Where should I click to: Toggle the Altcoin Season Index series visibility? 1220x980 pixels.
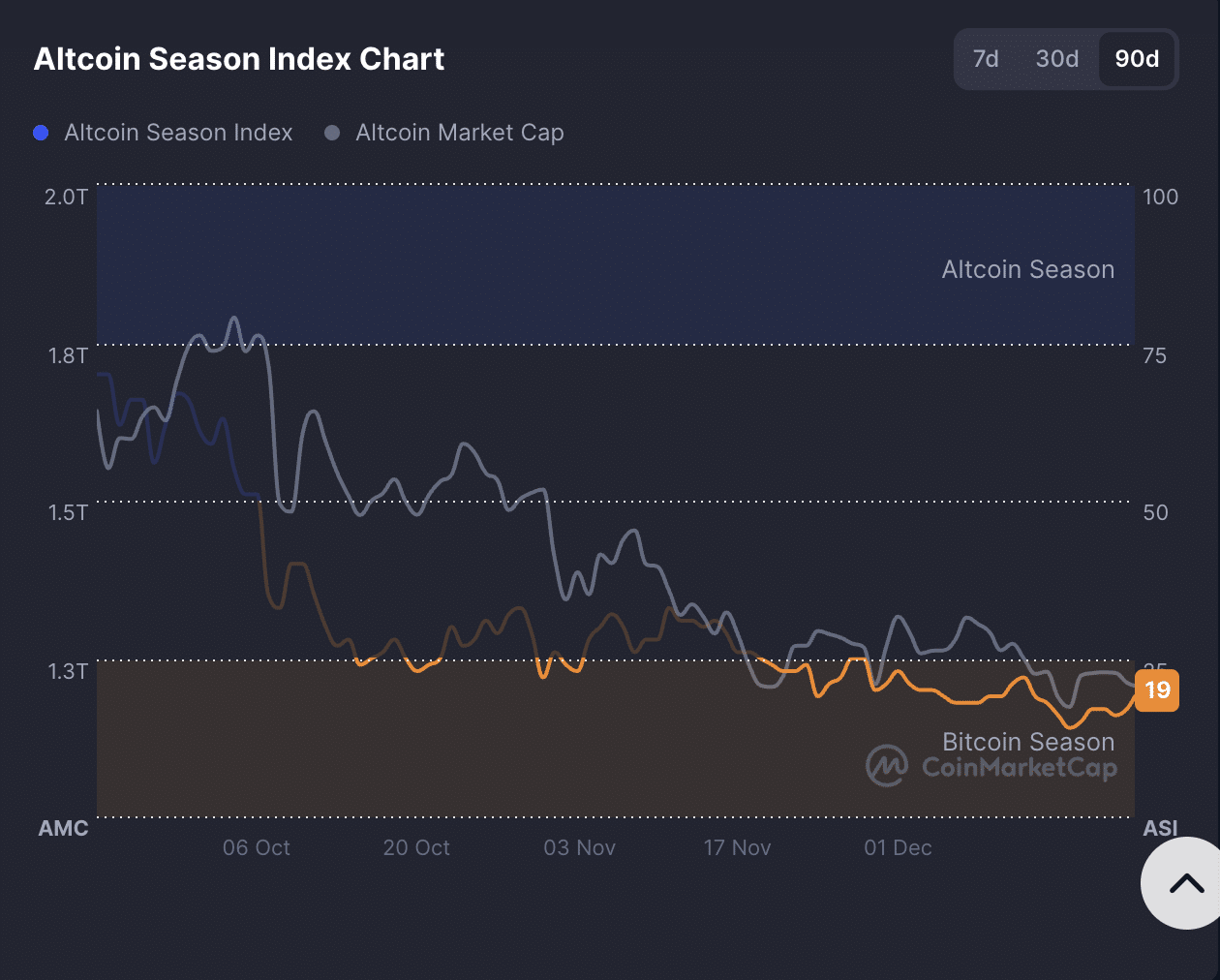pos(177,133)
